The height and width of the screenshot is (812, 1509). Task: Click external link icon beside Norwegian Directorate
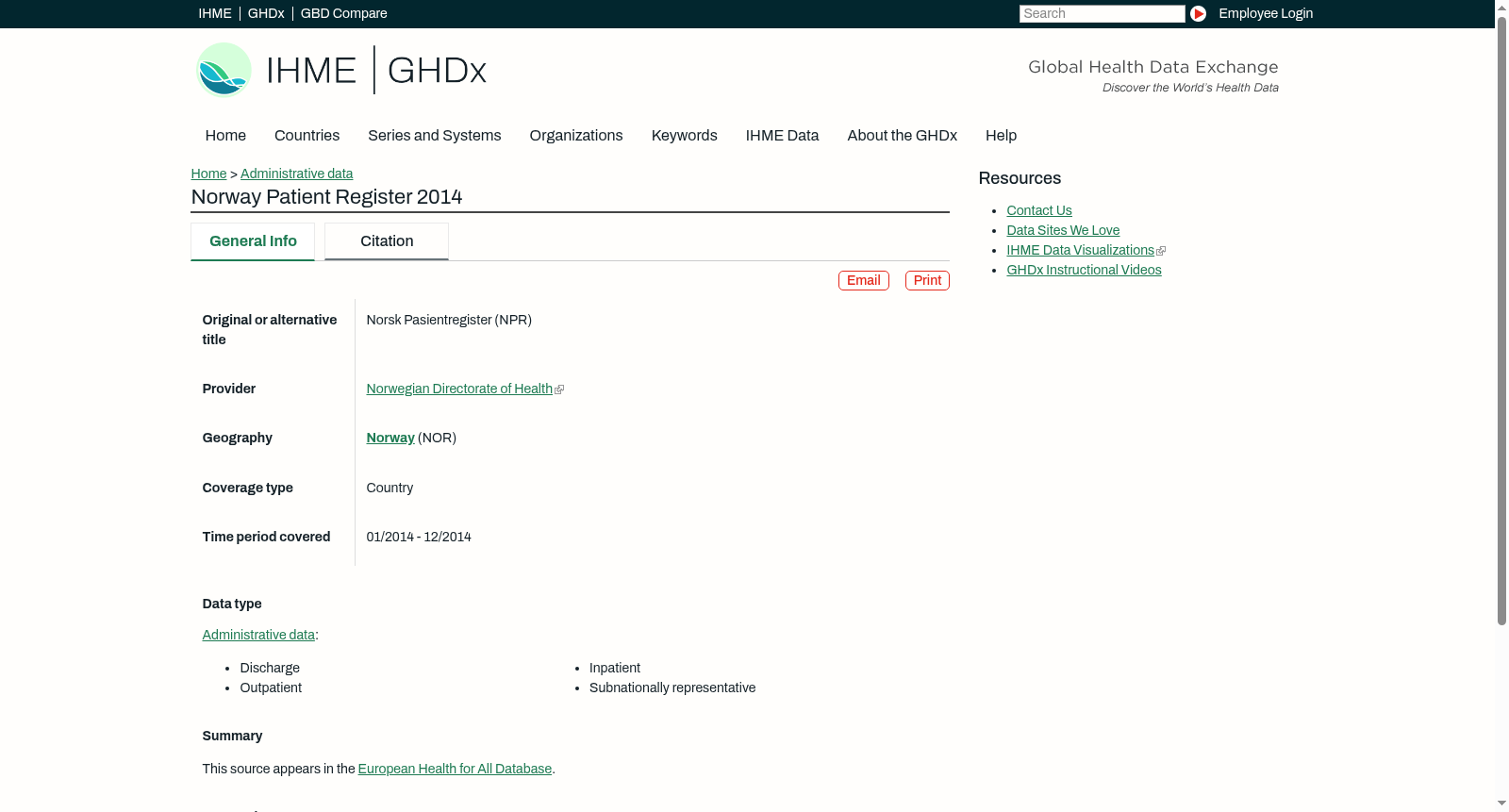coord(559,389)
